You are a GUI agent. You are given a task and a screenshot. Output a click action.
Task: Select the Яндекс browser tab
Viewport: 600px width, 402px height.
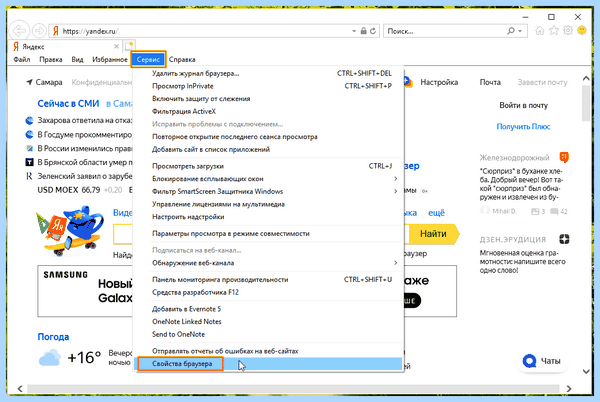tap(65, 46)
